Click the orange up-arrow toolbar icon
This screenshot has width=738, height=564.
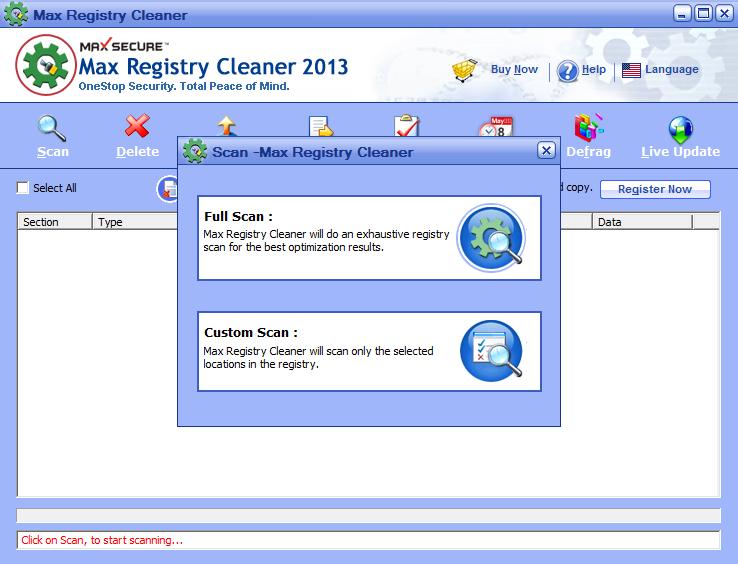tap(227, 126)
